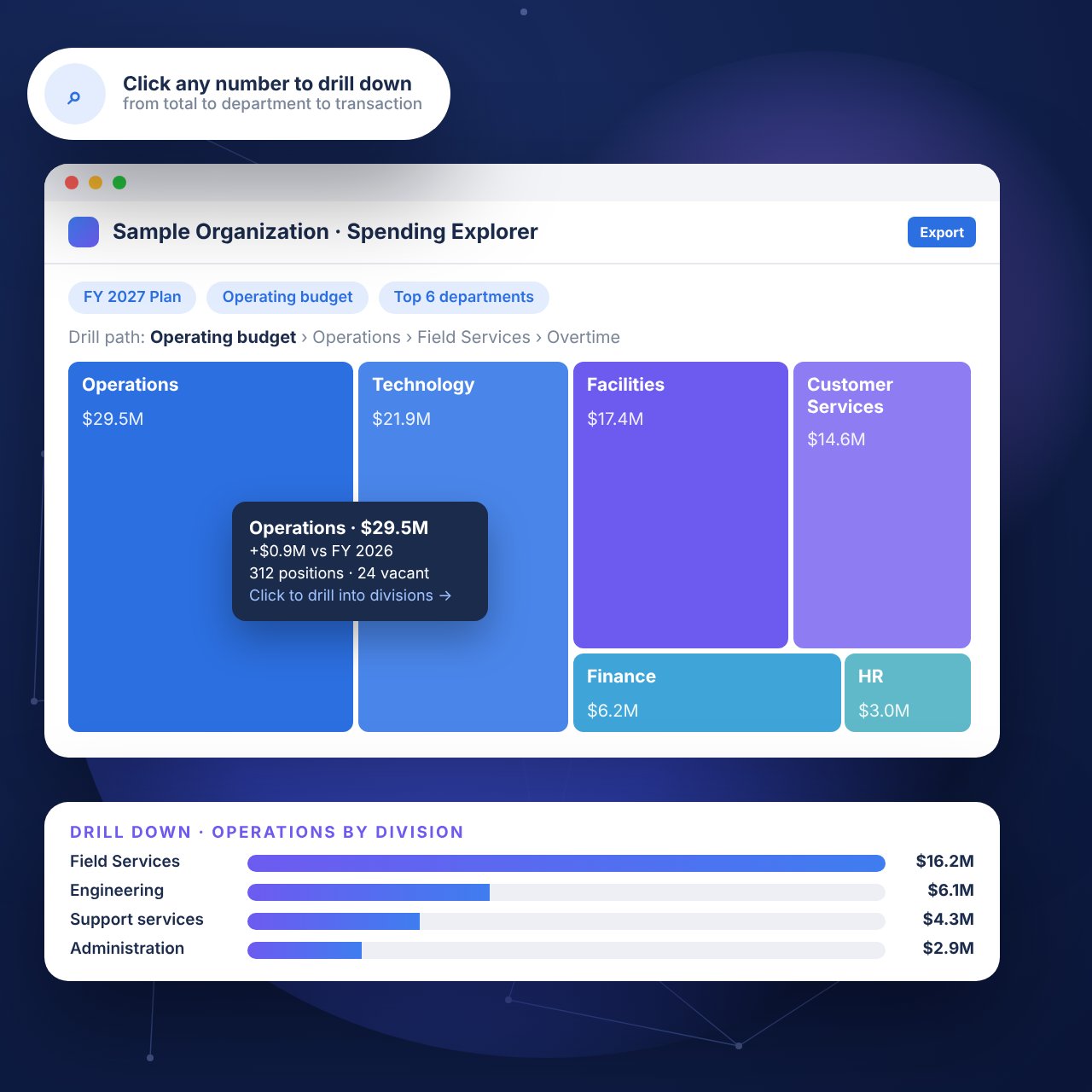The height and width of the screenshot is (1092, 1092).
Task: Click the Support services bar
Action: tap(566, 921)
